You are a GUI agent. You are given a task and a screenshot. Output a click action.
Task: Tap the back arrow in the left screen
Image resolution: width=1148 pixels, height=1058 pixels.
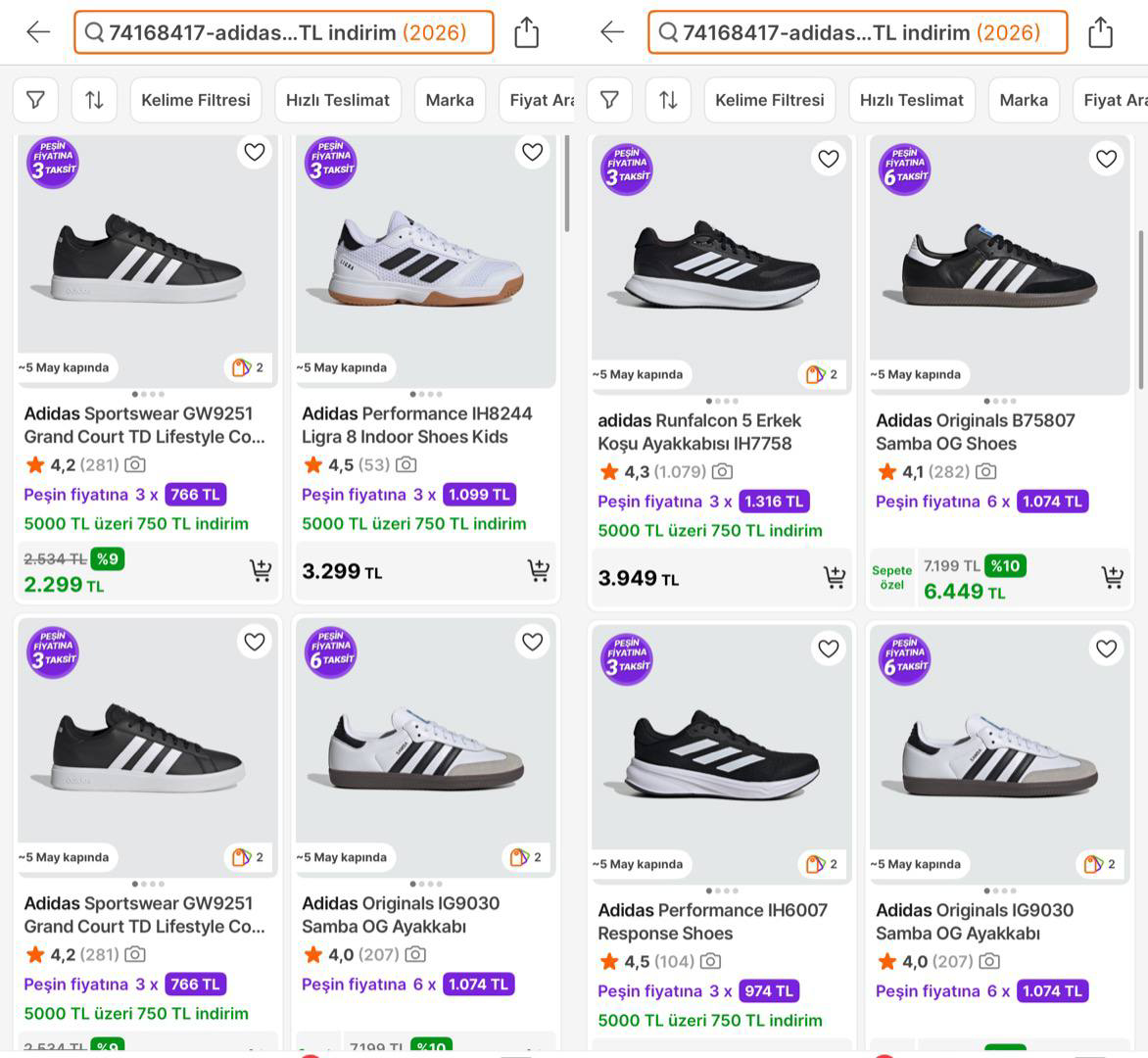pyautogui.click(x=38, y=32)
